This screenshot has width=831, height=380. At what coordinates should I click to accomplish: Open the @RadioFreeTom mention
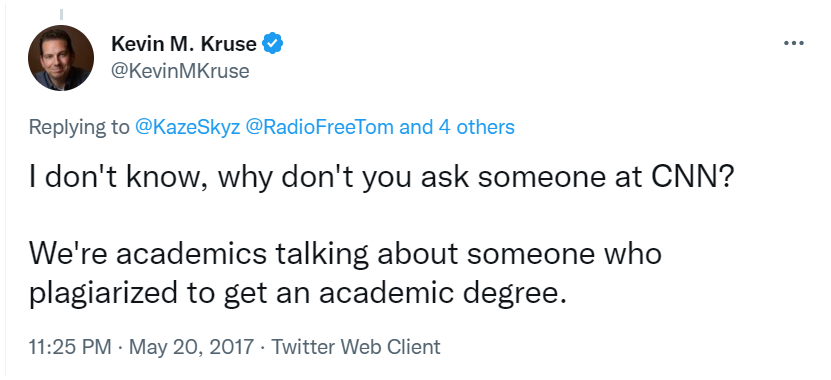pyautogui.click(x=320, y=127)
